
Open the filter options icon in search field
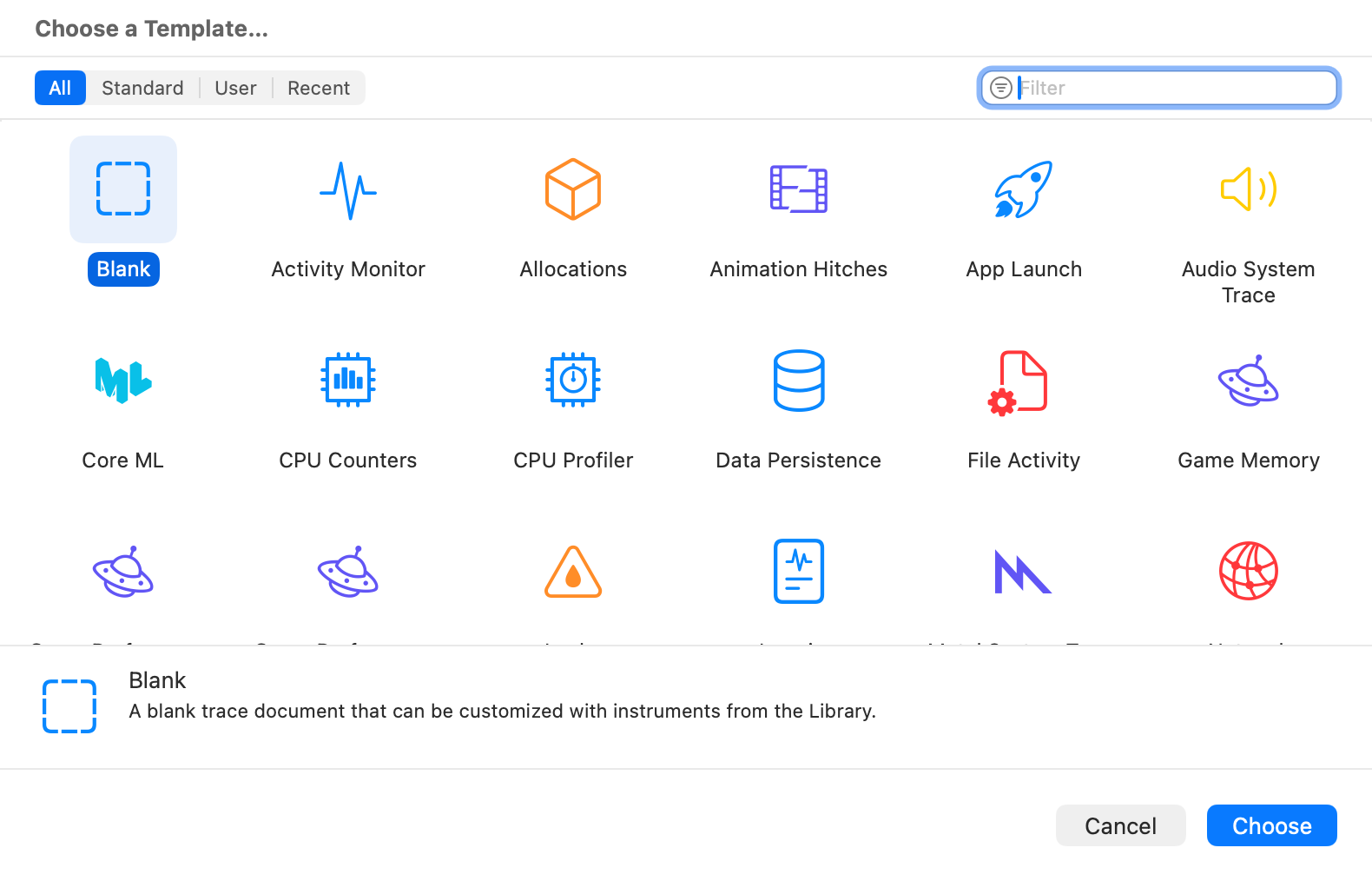(x=1001, y=88)
